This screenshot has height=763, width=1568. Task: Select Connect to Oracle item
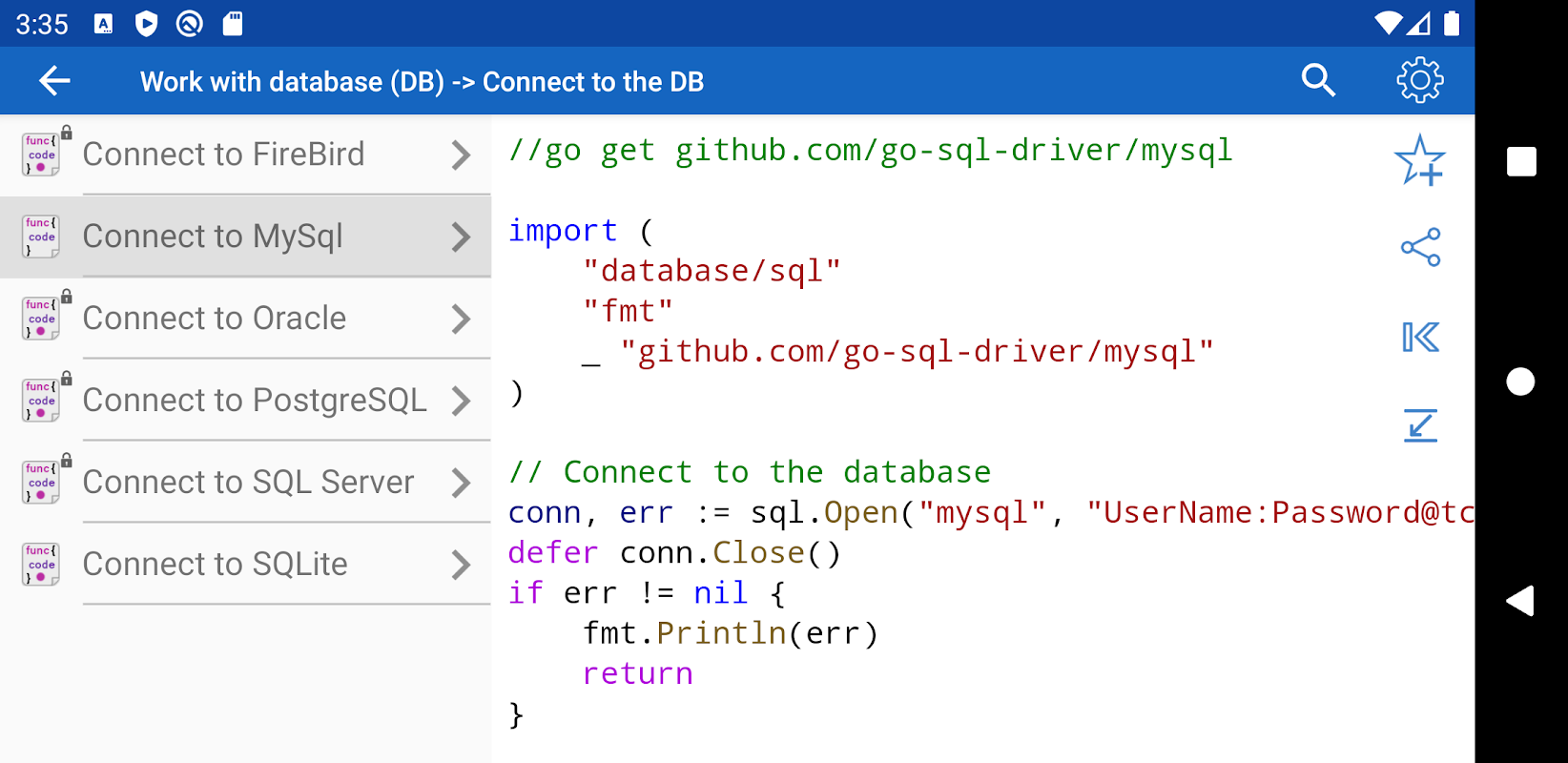(x=245, y=319)
